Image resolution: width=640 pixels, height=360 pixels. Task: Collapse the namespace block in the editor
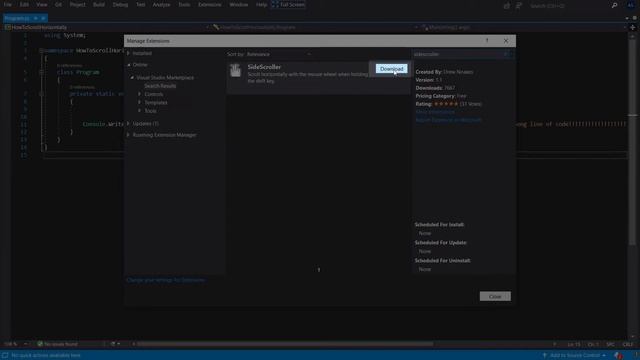pyautogui.click(x=41, y=51)
